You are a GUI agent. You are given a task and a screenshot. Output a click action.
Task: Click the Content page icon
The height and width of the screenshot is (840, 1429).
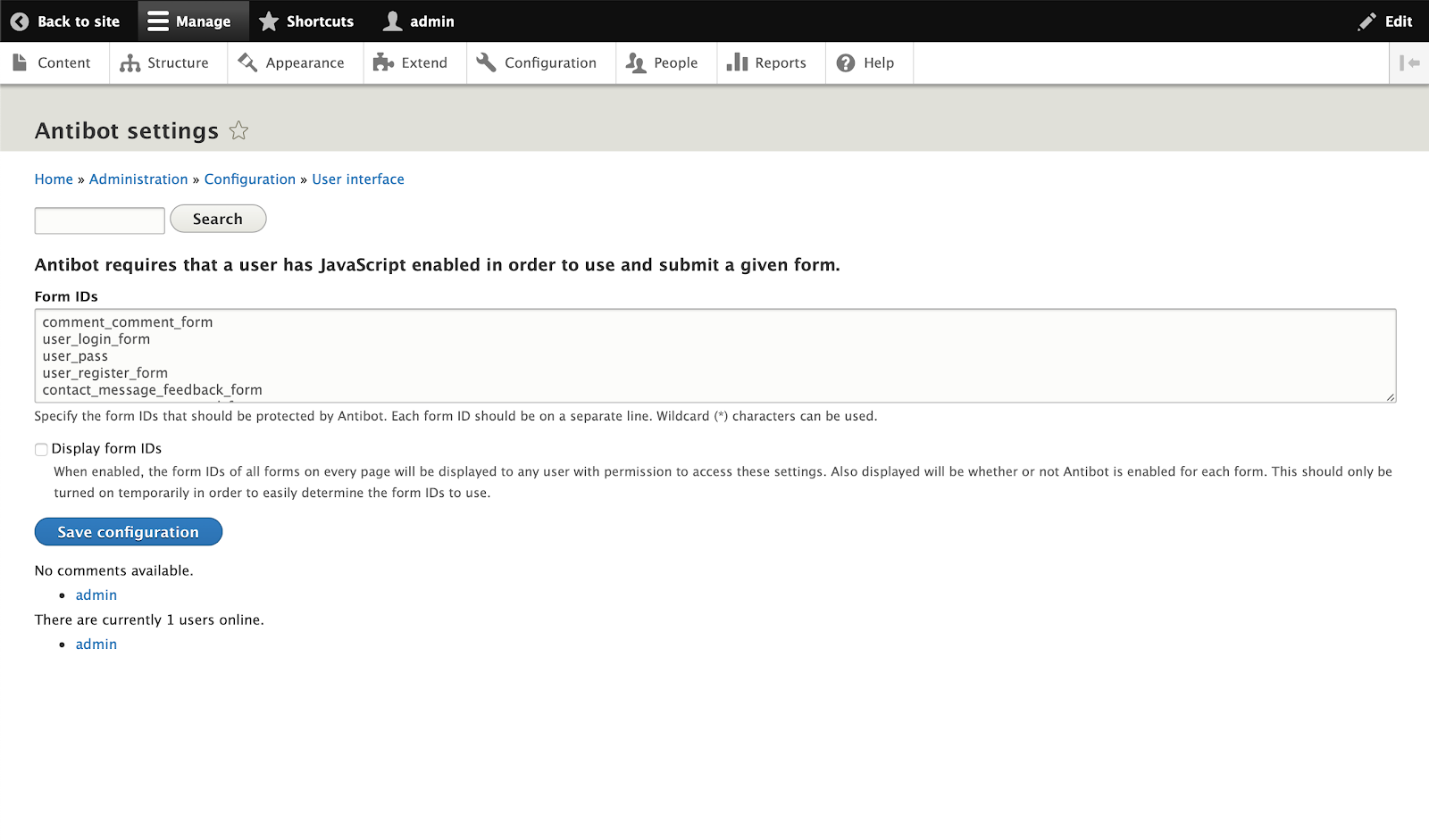(20, 62)
